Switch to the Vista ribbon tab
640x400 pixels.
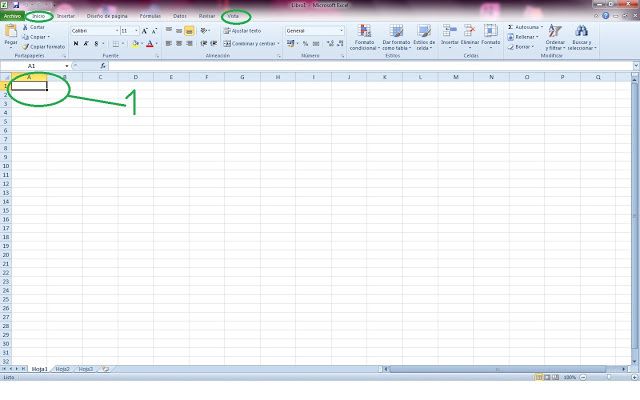coord(235,17)
